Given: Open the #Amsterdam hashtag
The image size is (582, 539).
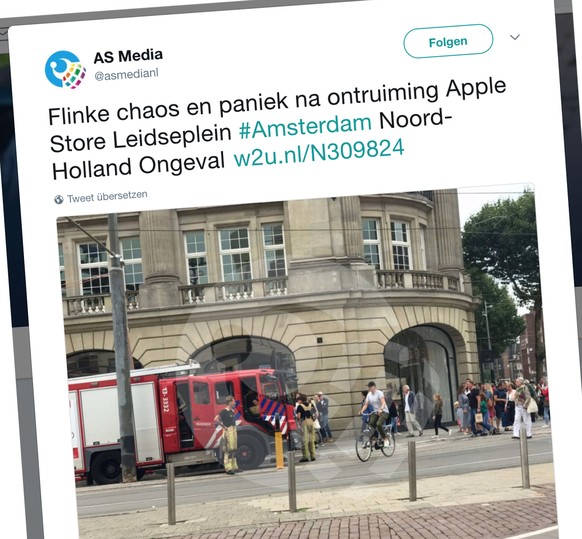Looking at the screenshot, I should 305,126.
